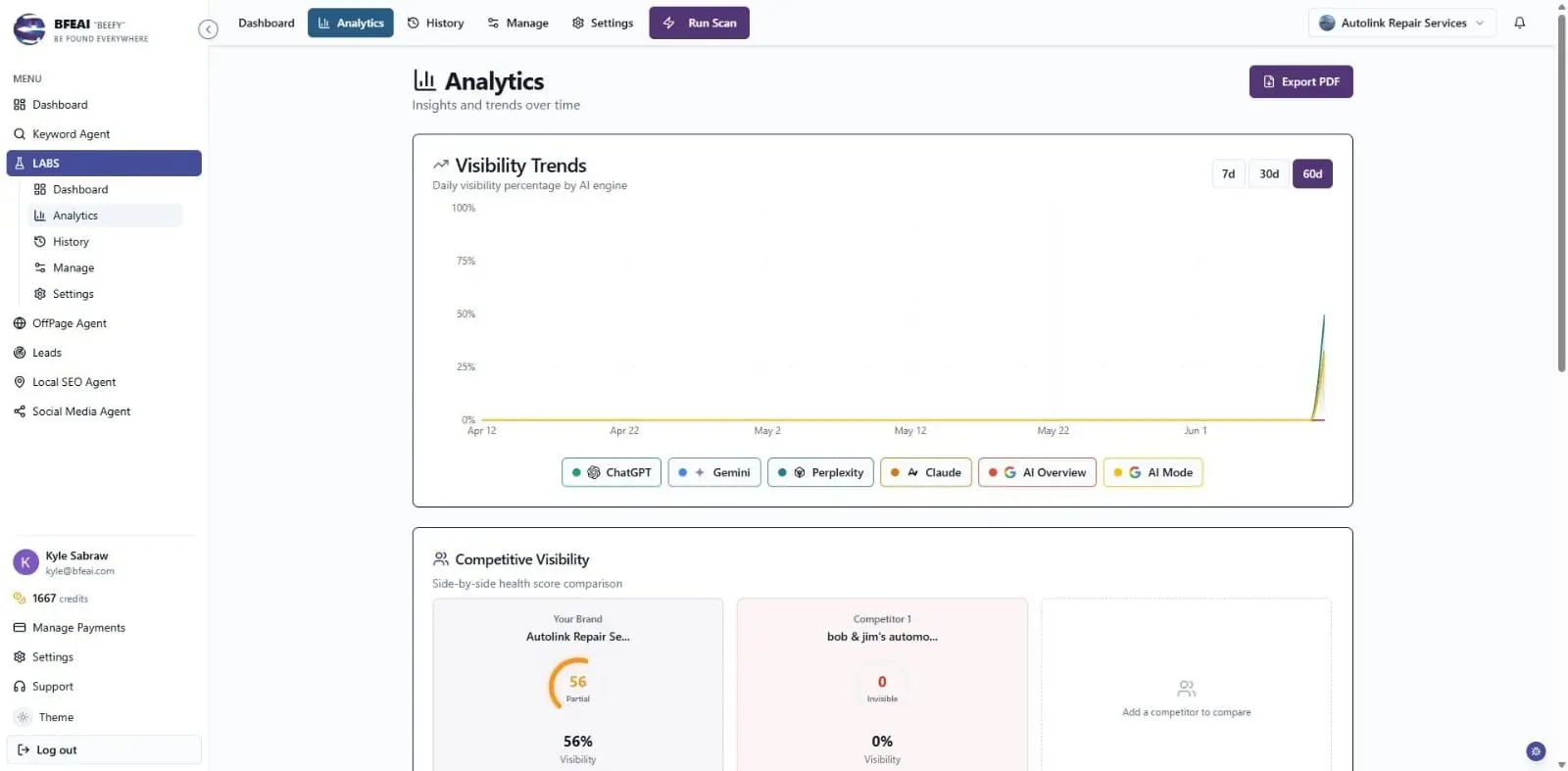Open Social Media Agent in the sidebar
The image size is (1568, 771).
pyautogui.click(x=104, y=411)
